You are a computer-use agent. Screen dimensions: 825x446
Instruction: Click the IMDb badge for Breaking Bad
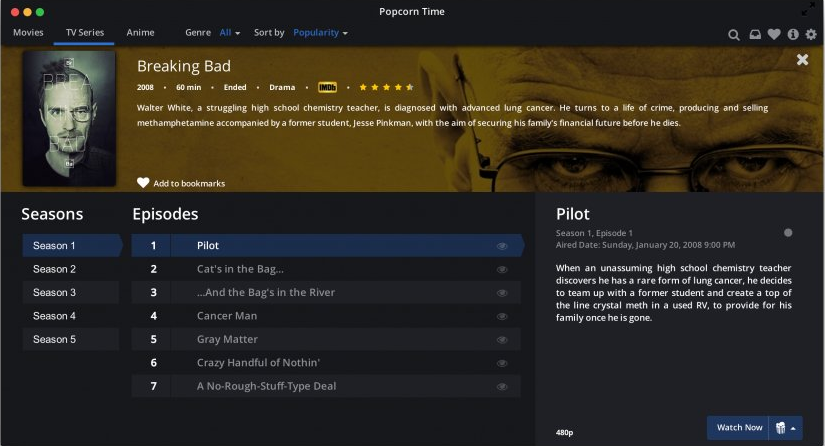[x=327, y=87]
